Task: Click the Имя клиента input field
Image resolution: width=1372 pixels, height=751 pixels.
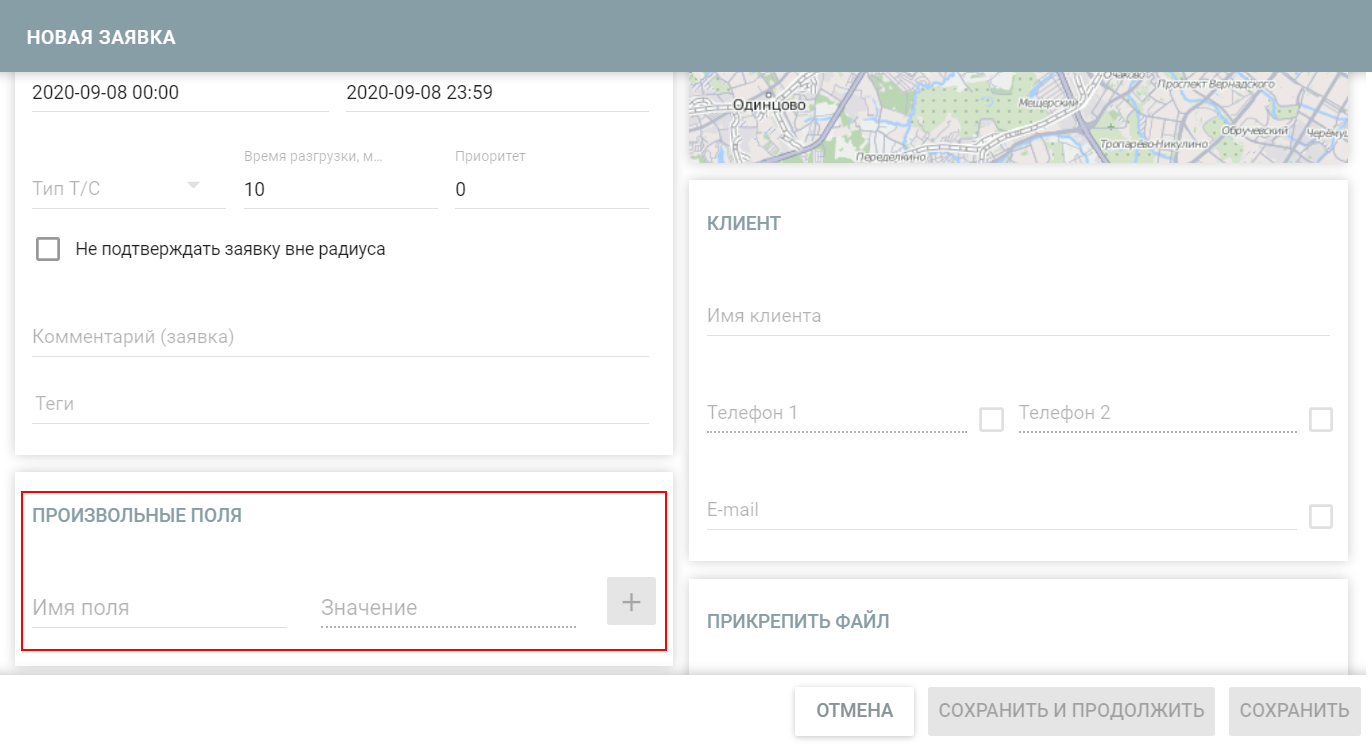Action: 1015,315
